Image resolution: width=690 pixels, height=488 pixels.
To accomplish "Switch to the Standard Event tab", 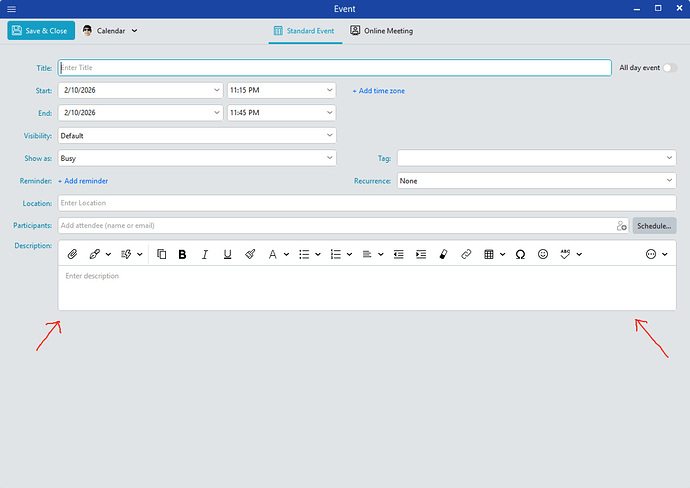I will (x=305, y=31).
